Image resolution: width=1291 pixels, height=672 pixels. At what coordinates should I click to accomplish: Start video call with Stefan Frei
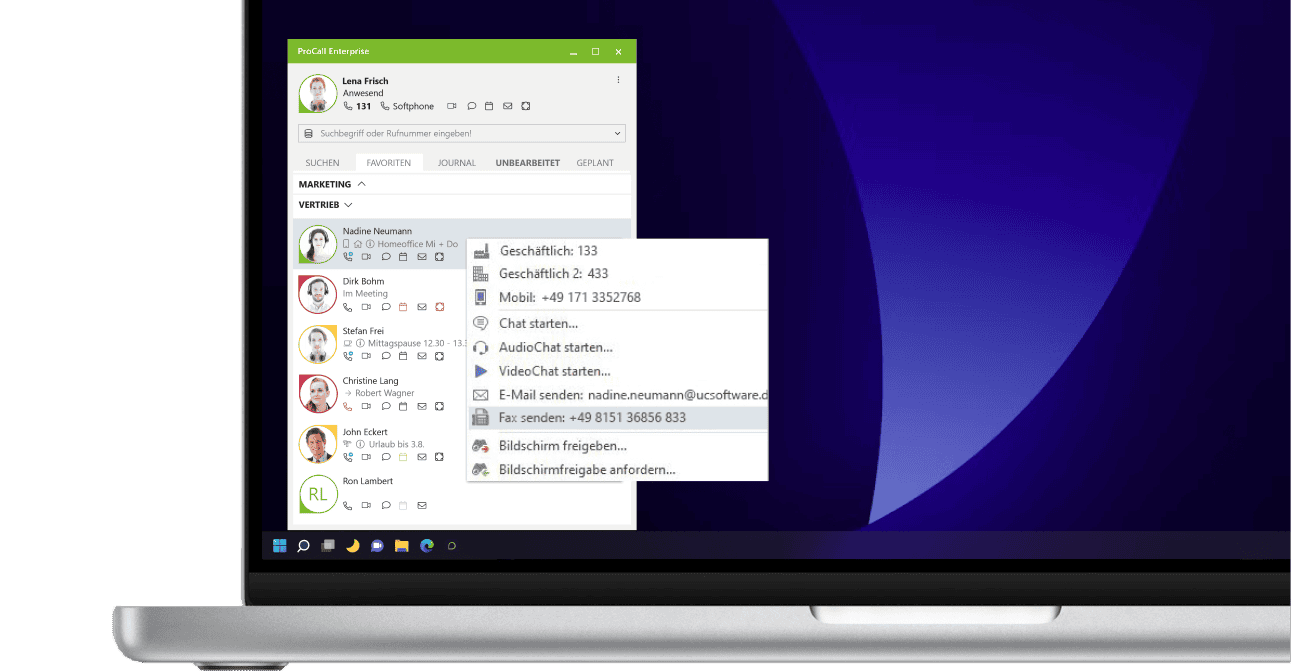point(367,356)
